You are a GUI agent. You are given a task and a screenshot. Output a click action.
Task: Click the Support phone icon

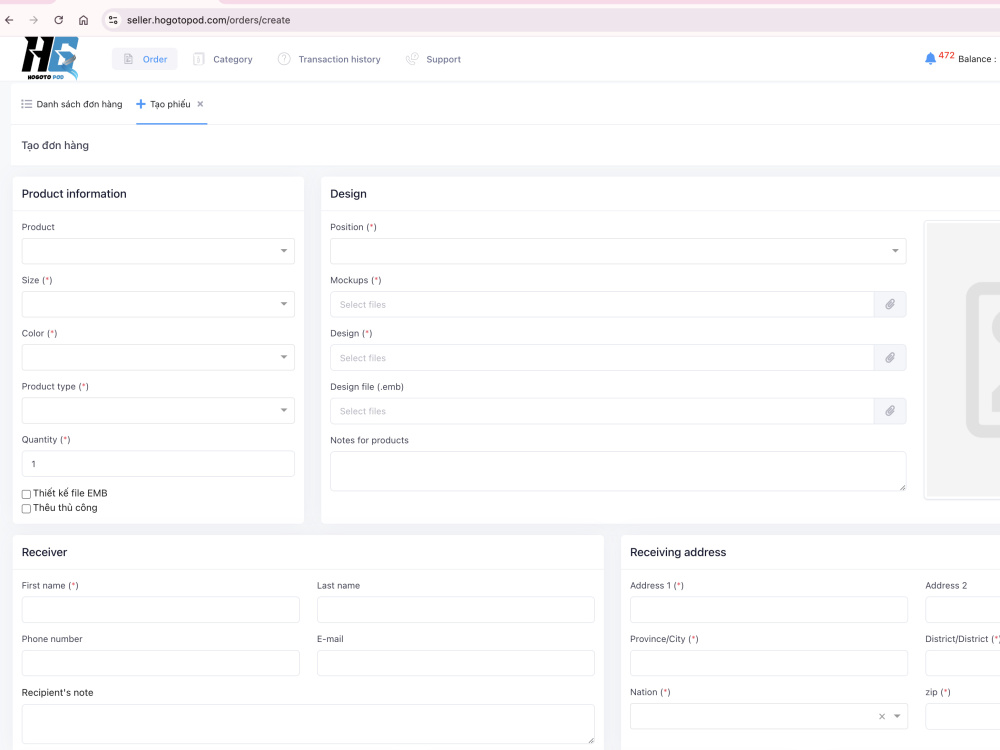(x=412, y=59)
